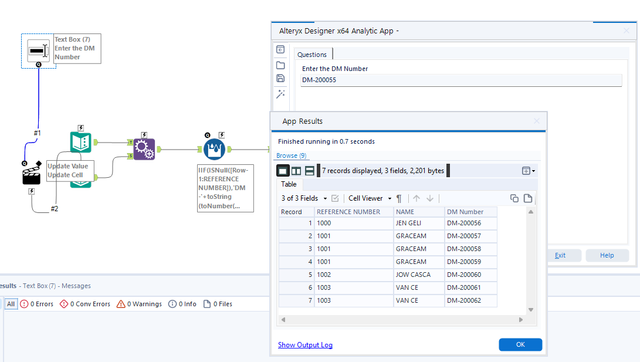
Task: Switch to single-panel results view icon
Action: pos(283,171)
